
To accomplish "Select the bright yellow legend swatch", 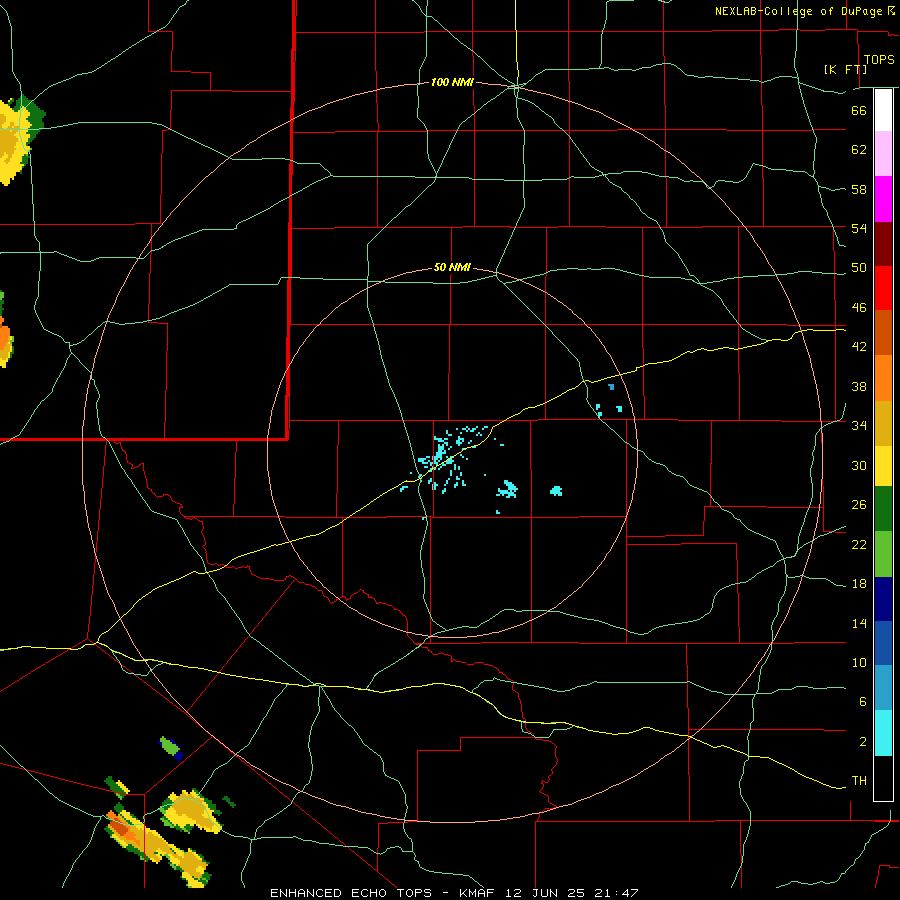I will tap(883, 465).
